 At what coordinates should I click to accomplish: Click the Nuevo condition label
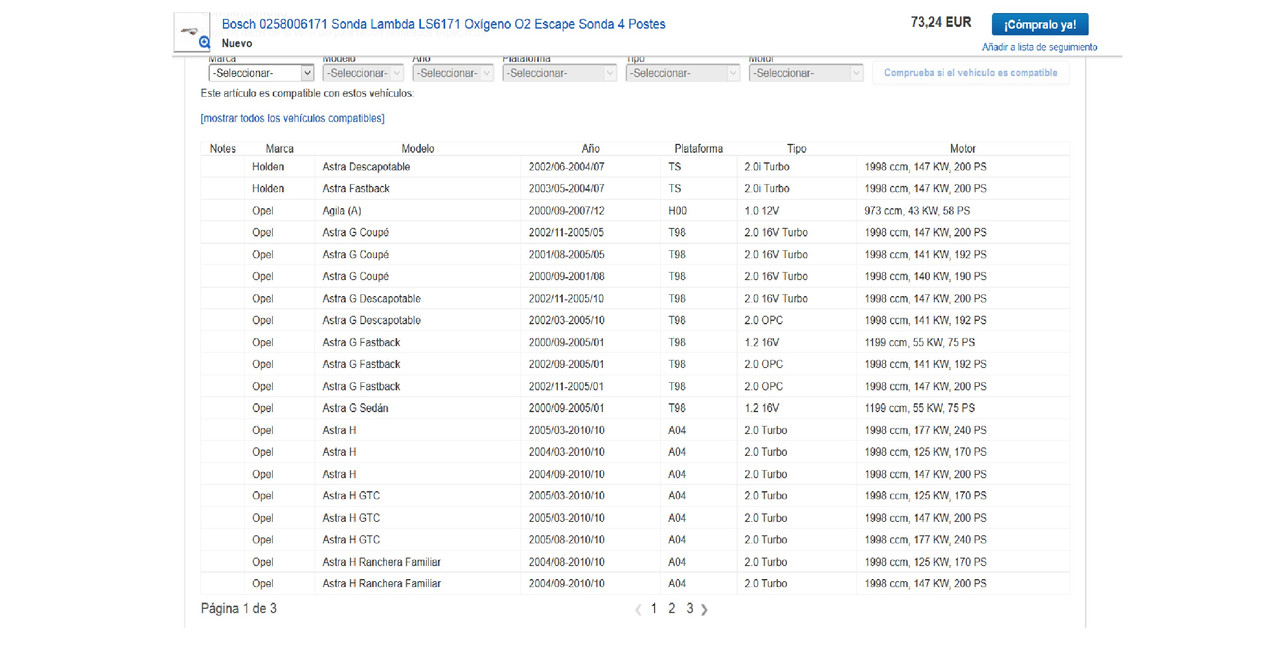click(x=237, y=44)
